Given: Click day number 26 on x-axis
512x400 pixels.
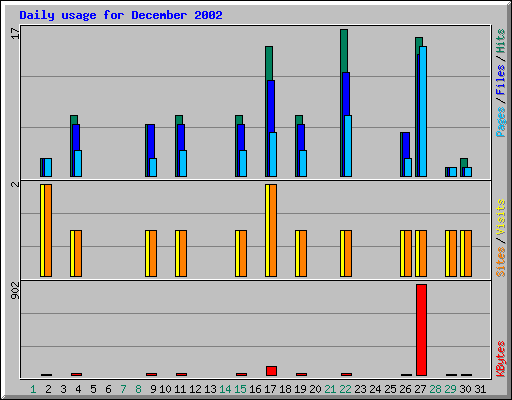Looking at the screenshot, I should point(405,389).
